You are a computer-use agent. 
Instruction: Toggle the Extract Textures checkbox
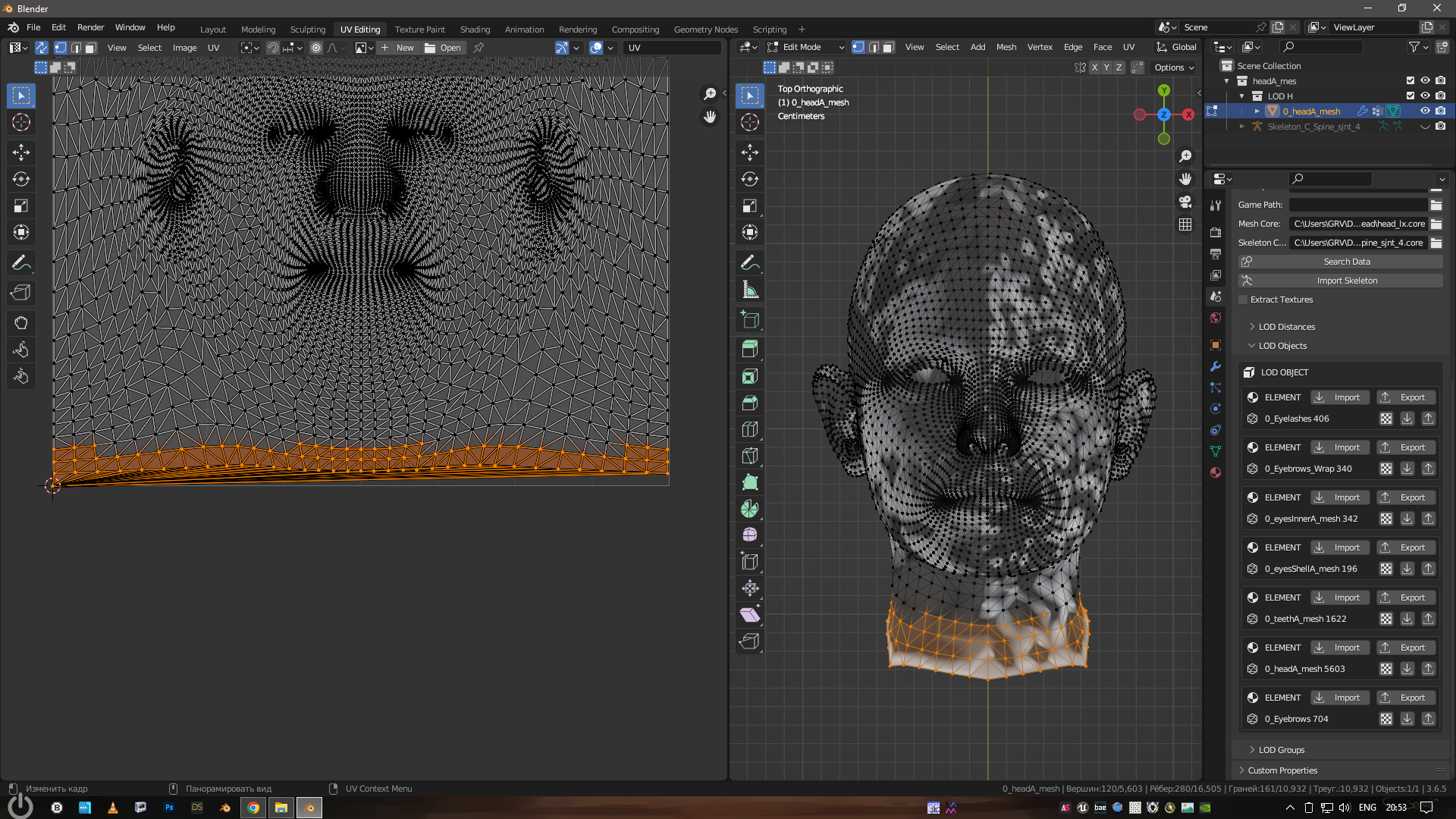tap(1243, 300)
